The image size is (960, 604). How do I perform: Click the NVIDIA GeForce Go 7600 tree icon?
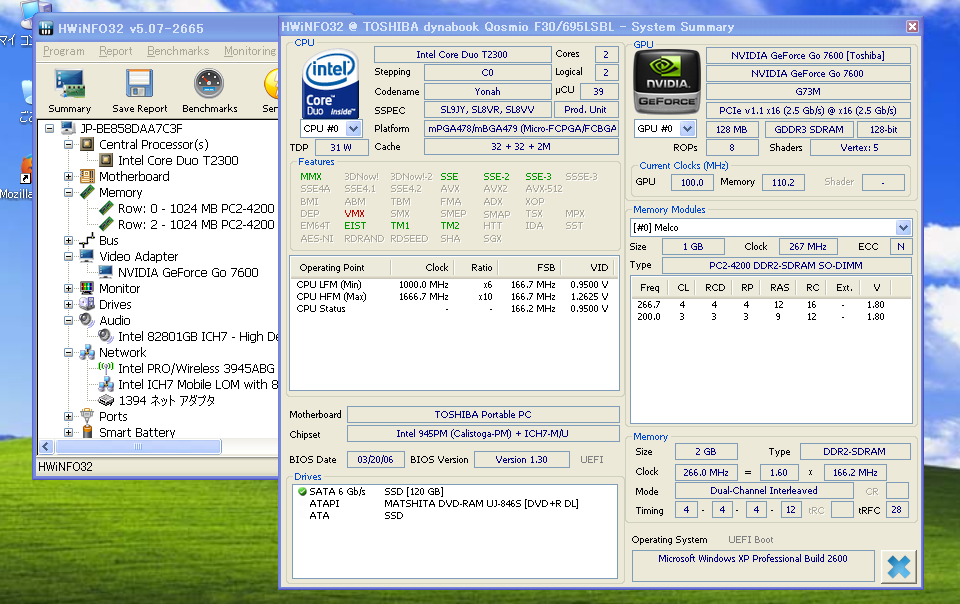pyautogui.click(x=106, y=272)
